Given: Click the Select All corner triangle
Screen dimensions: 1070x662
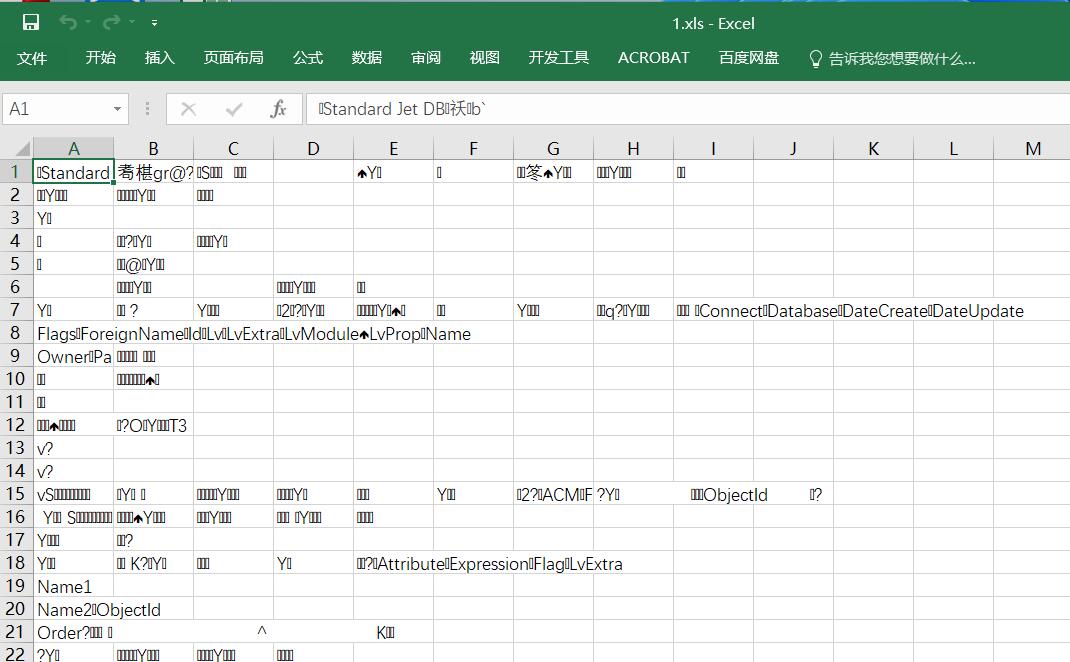Looking at the screenshot, I should [18, 149].
